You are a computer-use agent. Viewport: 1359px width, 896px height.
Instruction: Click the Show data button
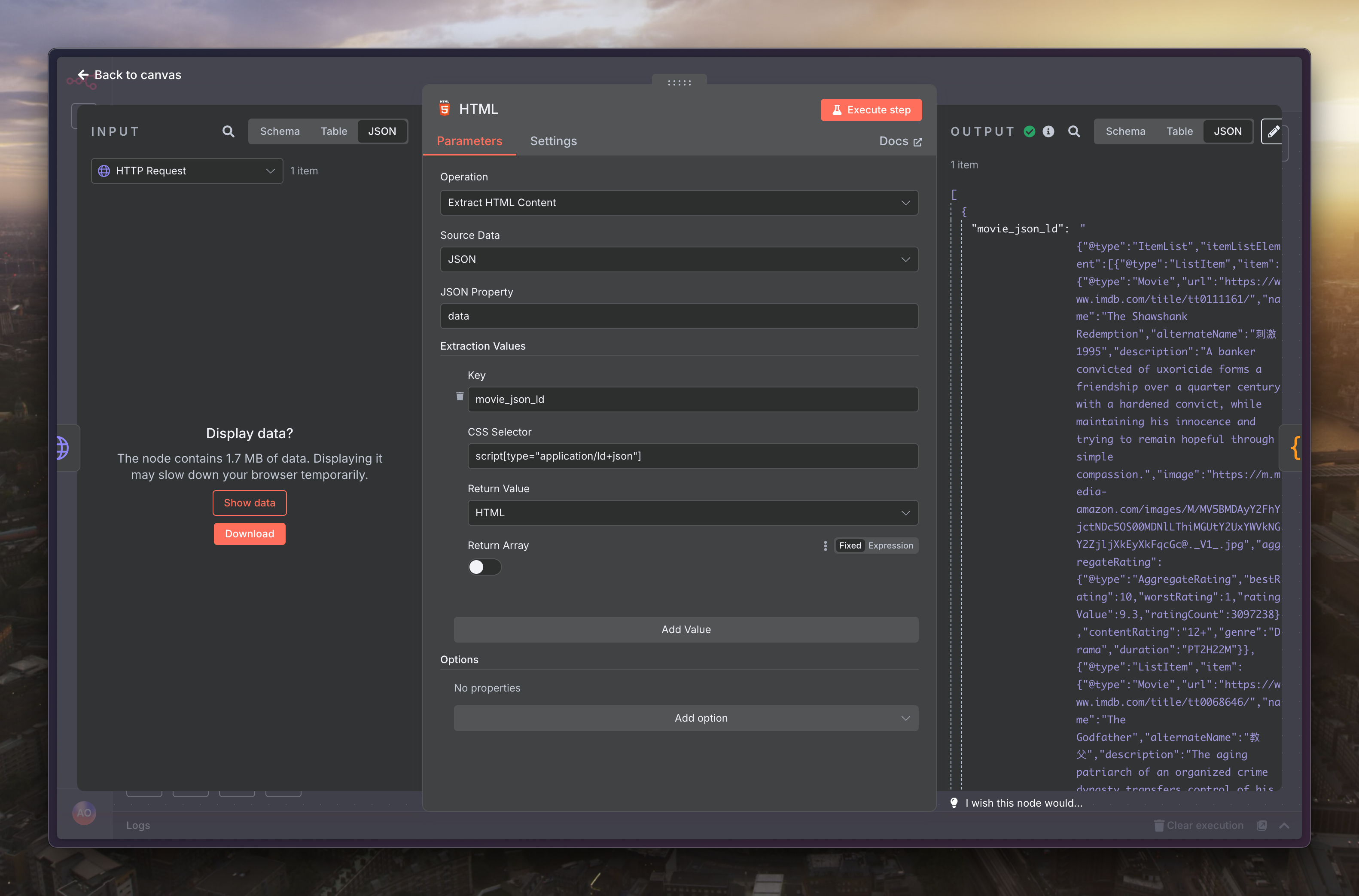pos(249,503)
